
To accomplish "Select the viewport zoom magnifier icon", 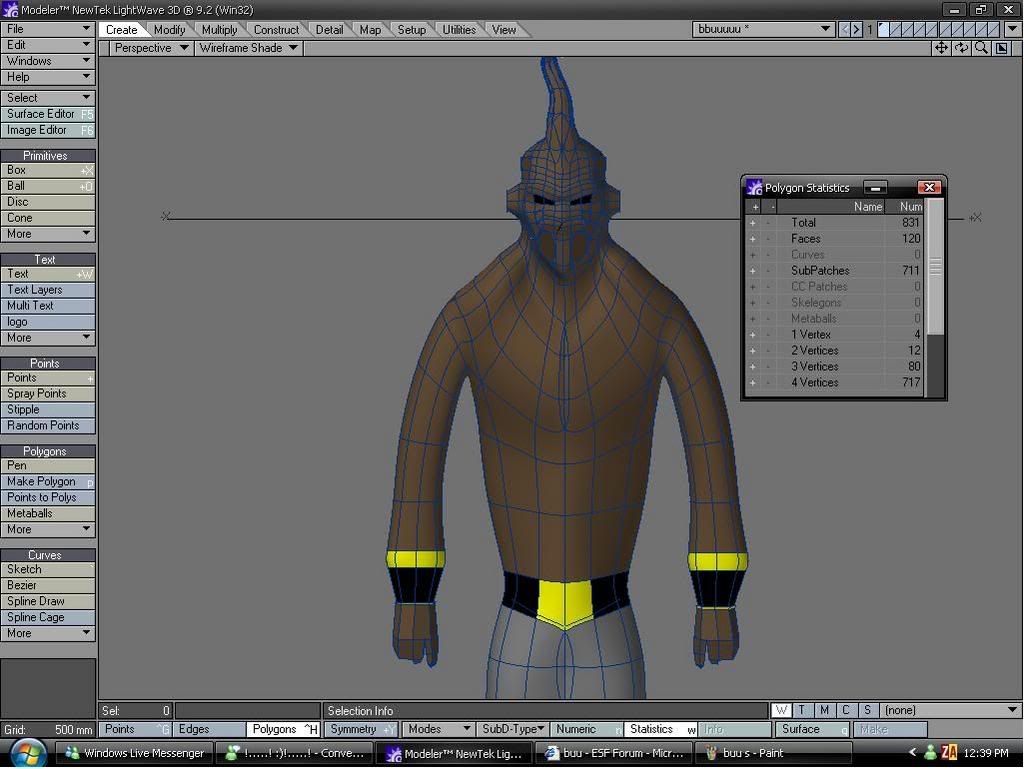I will [981, 48].
